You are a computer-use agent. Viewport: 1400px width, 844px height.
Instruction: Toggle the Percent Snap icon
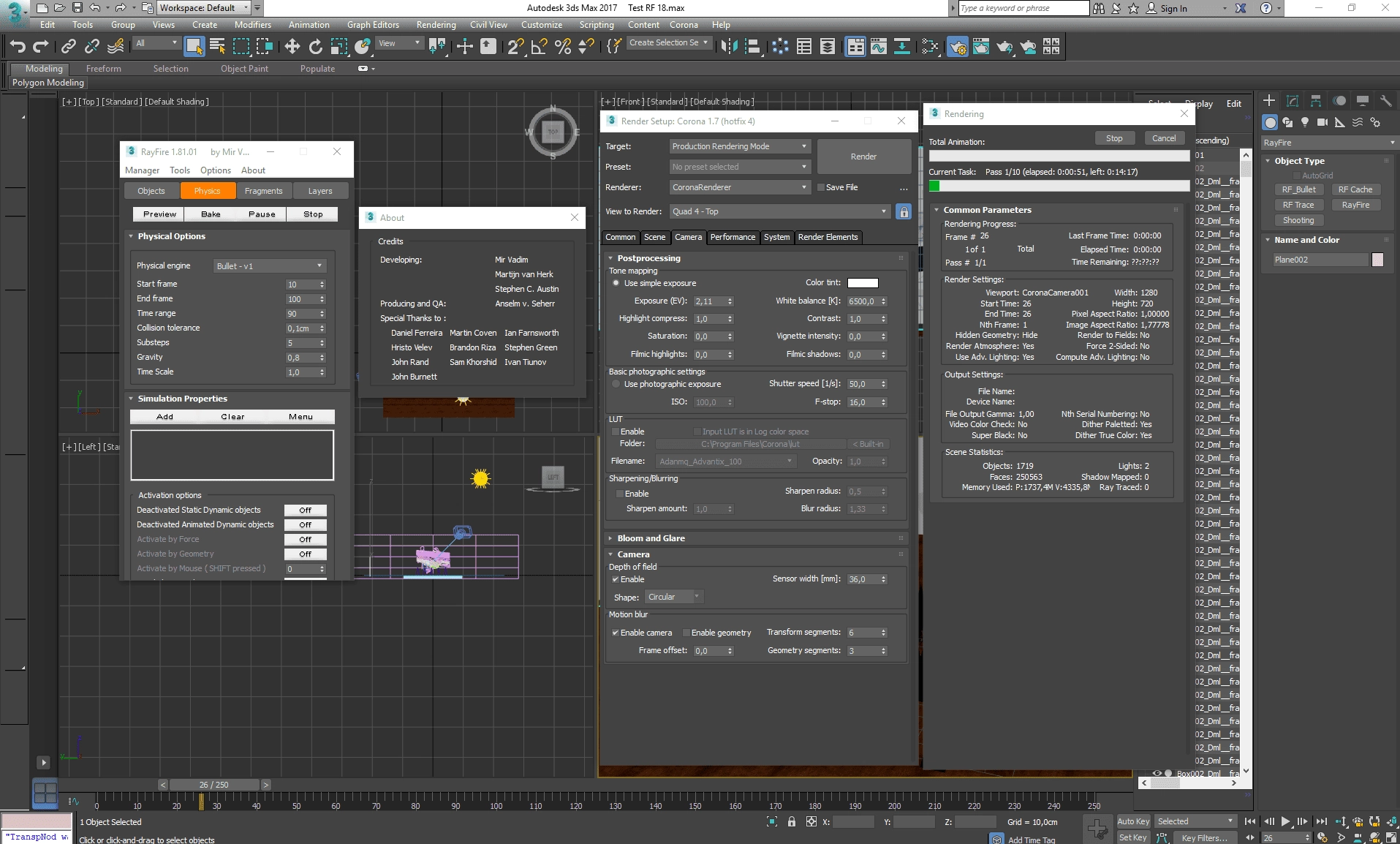(x=563, y=47)
